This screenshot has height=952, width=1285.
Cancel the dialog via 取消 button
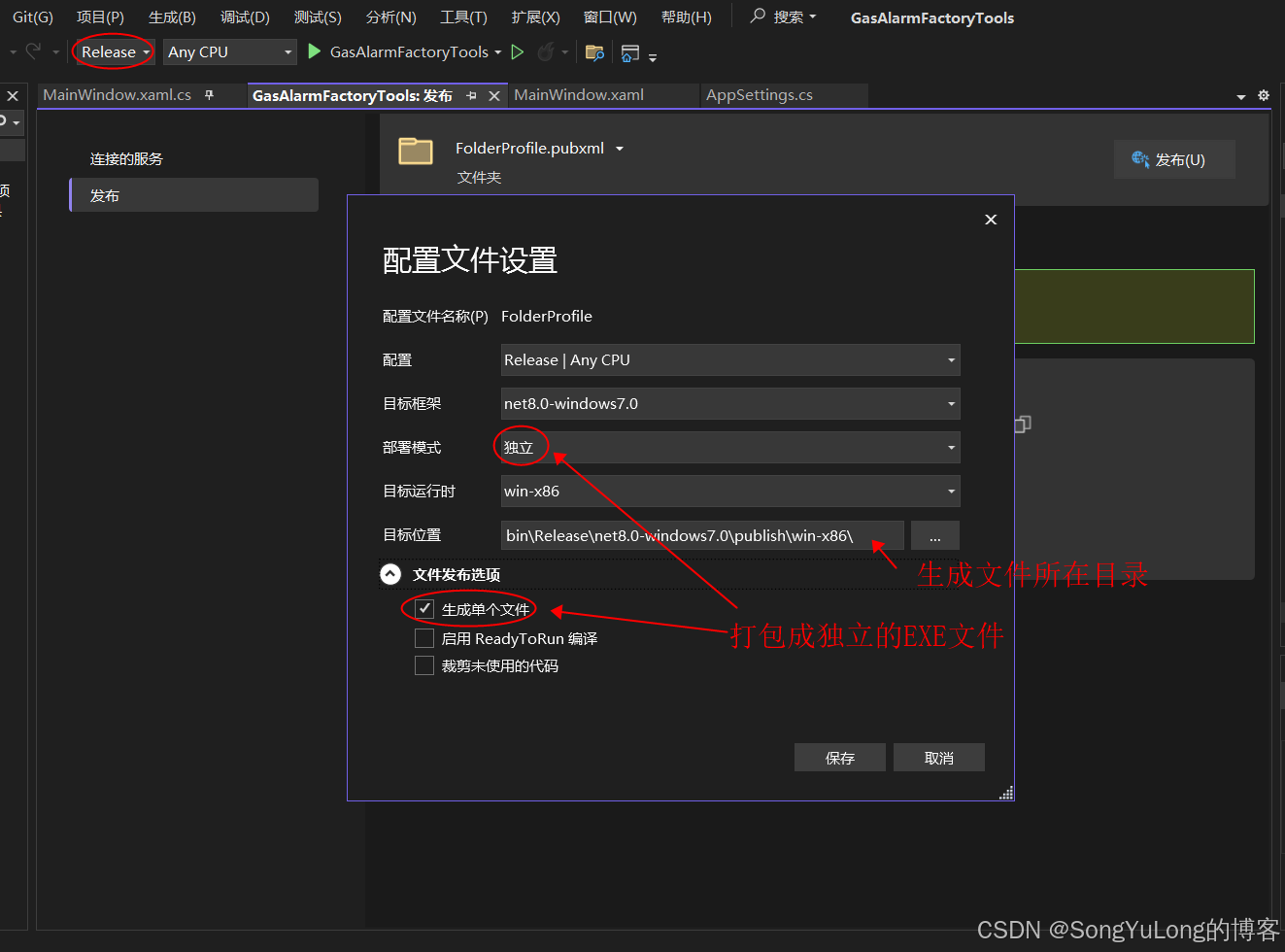click(x=938, y=757)
